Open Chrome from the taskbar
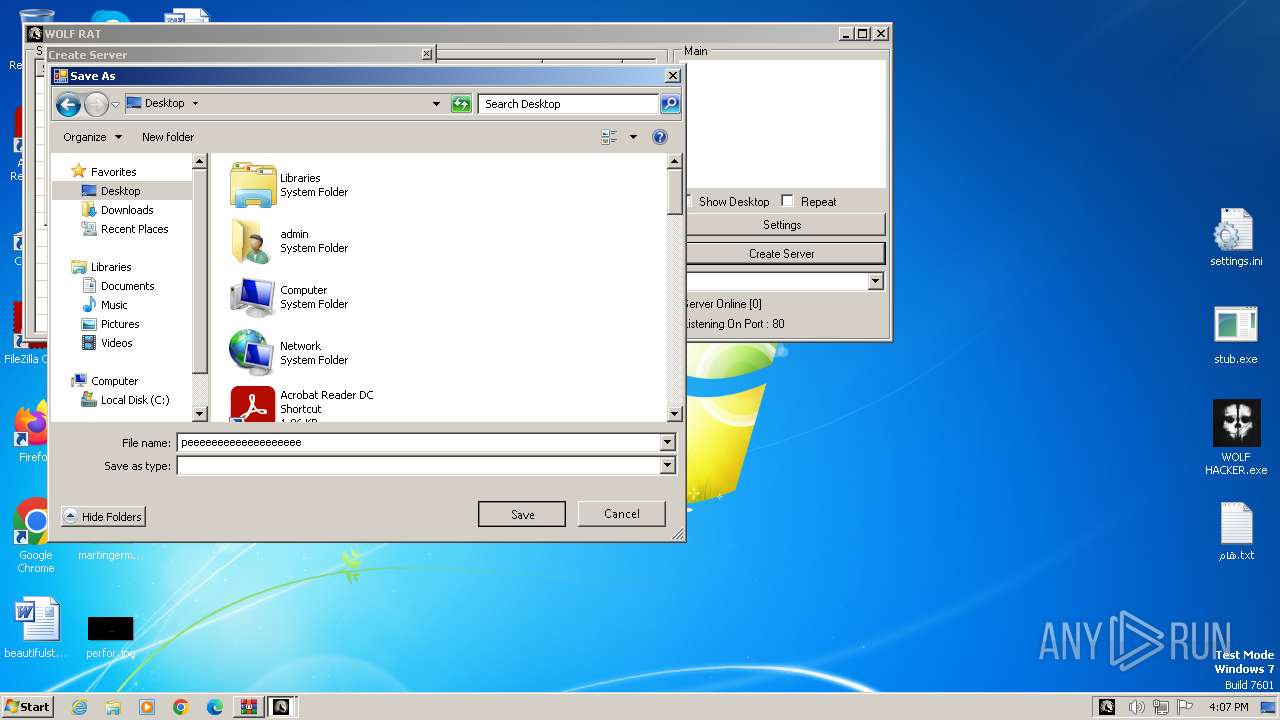 pyautogui.click(x=181, y=707)
